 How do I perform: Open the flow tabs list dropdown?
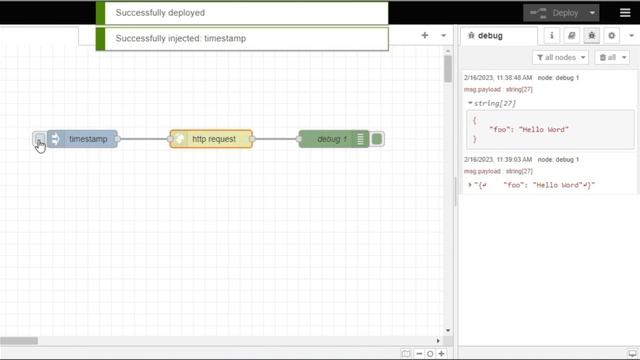(x=443, y=36)
